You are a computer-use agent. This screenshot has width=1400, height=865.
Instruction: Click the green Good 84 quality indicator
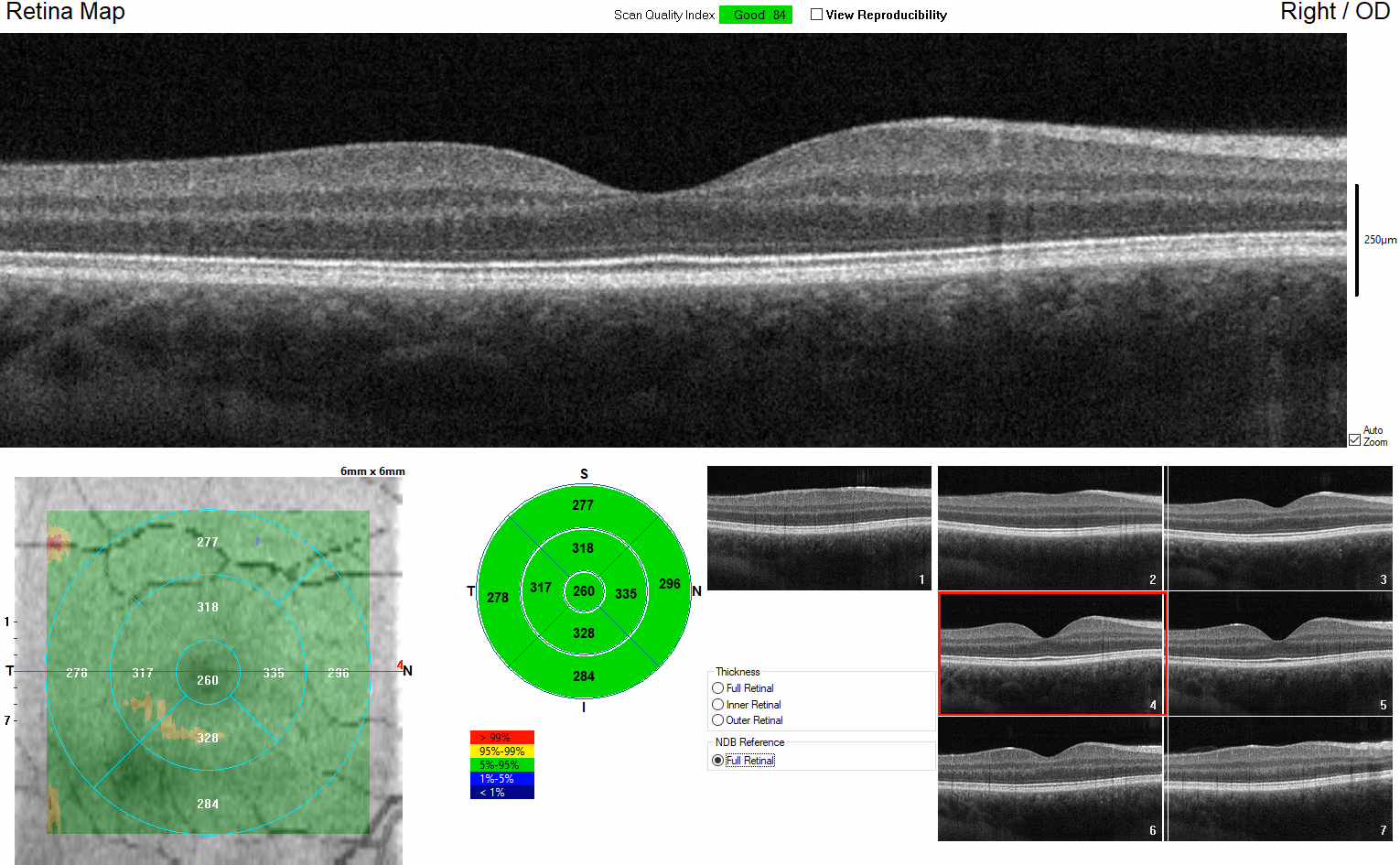click(755, 15)
